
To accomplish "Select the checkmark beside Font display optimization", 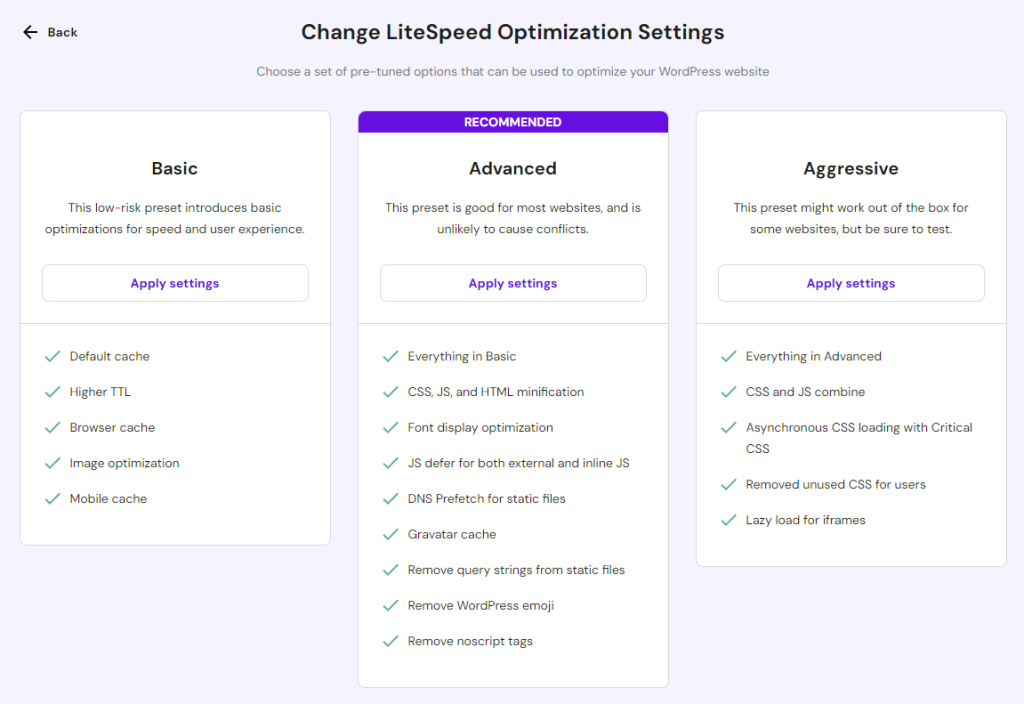I will pos(390,427).
